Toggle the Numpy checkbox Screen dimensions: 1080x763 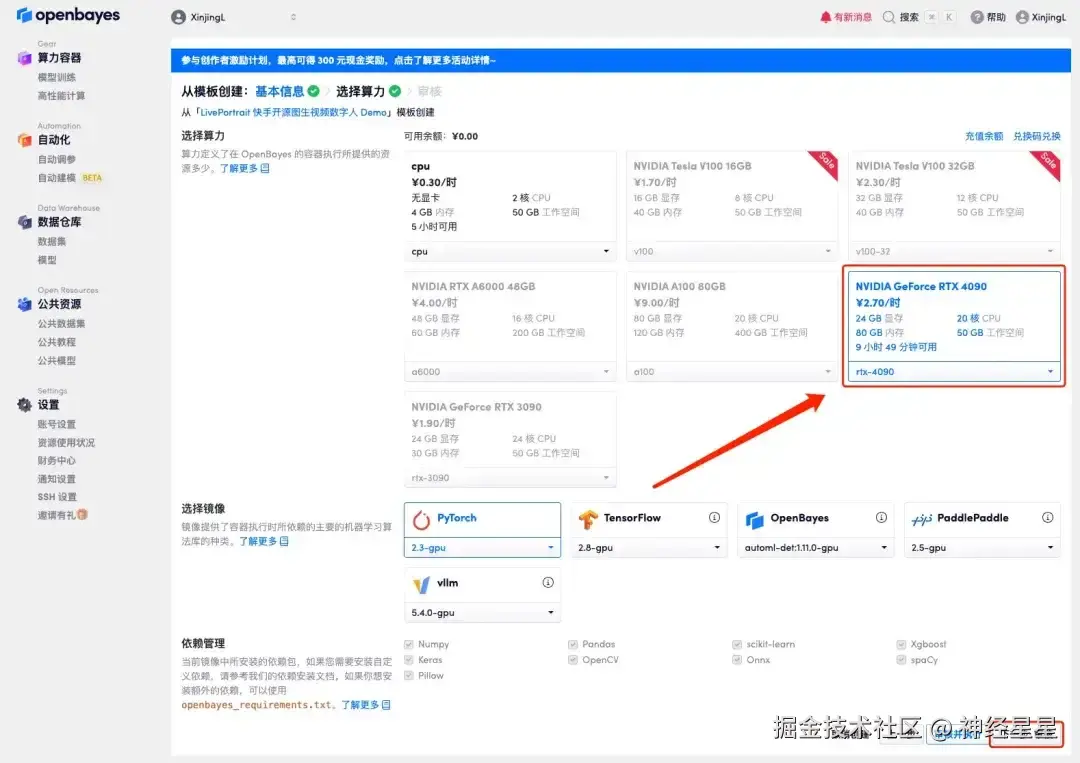[408, 645]
